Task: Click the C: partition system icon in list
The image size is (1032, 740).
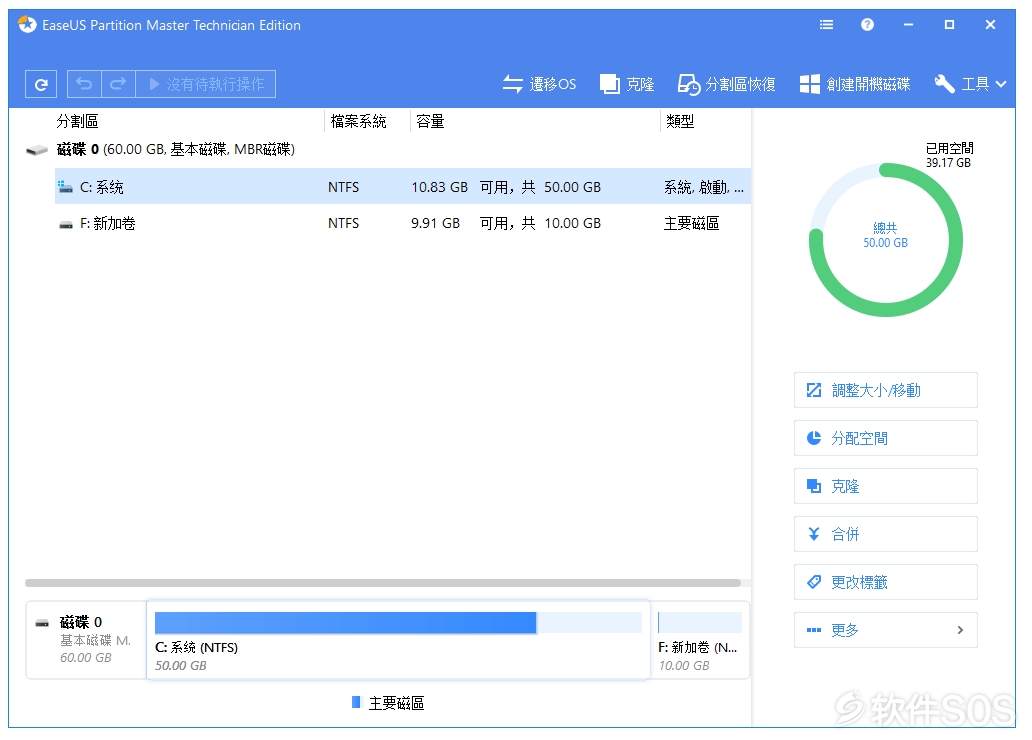Action: coord(65,187)
